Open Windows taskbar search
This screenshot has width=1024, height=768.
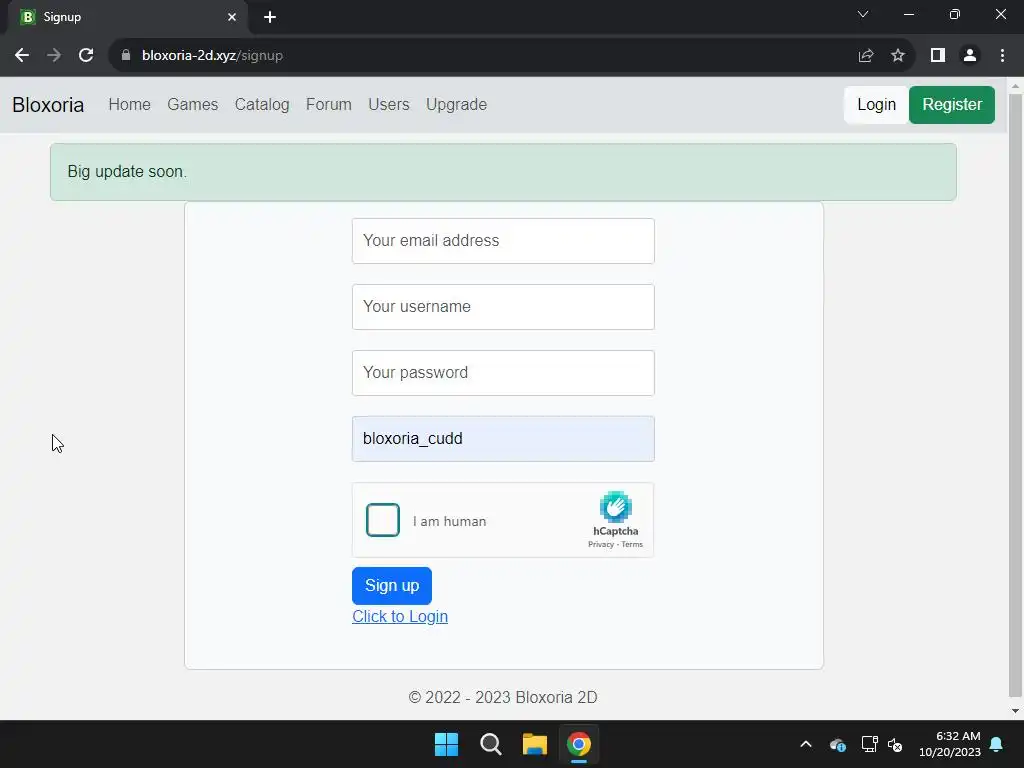(490, 744)
